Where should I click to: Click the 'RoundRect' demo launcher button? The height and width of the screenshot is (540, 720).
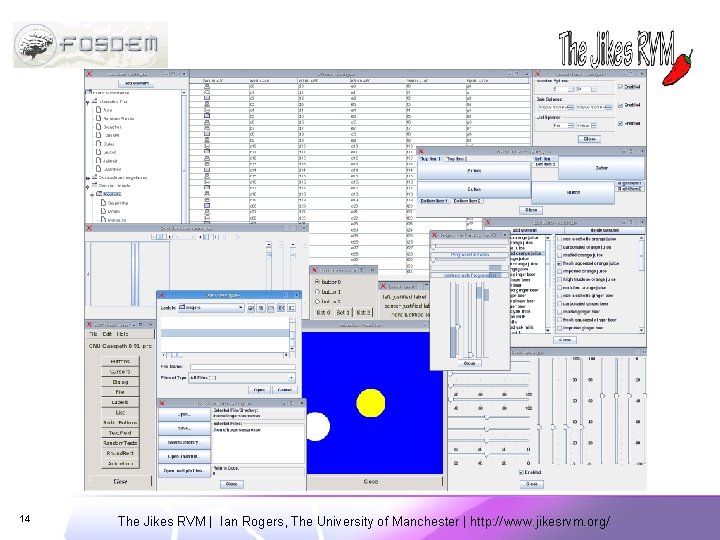tap(120, 453)
